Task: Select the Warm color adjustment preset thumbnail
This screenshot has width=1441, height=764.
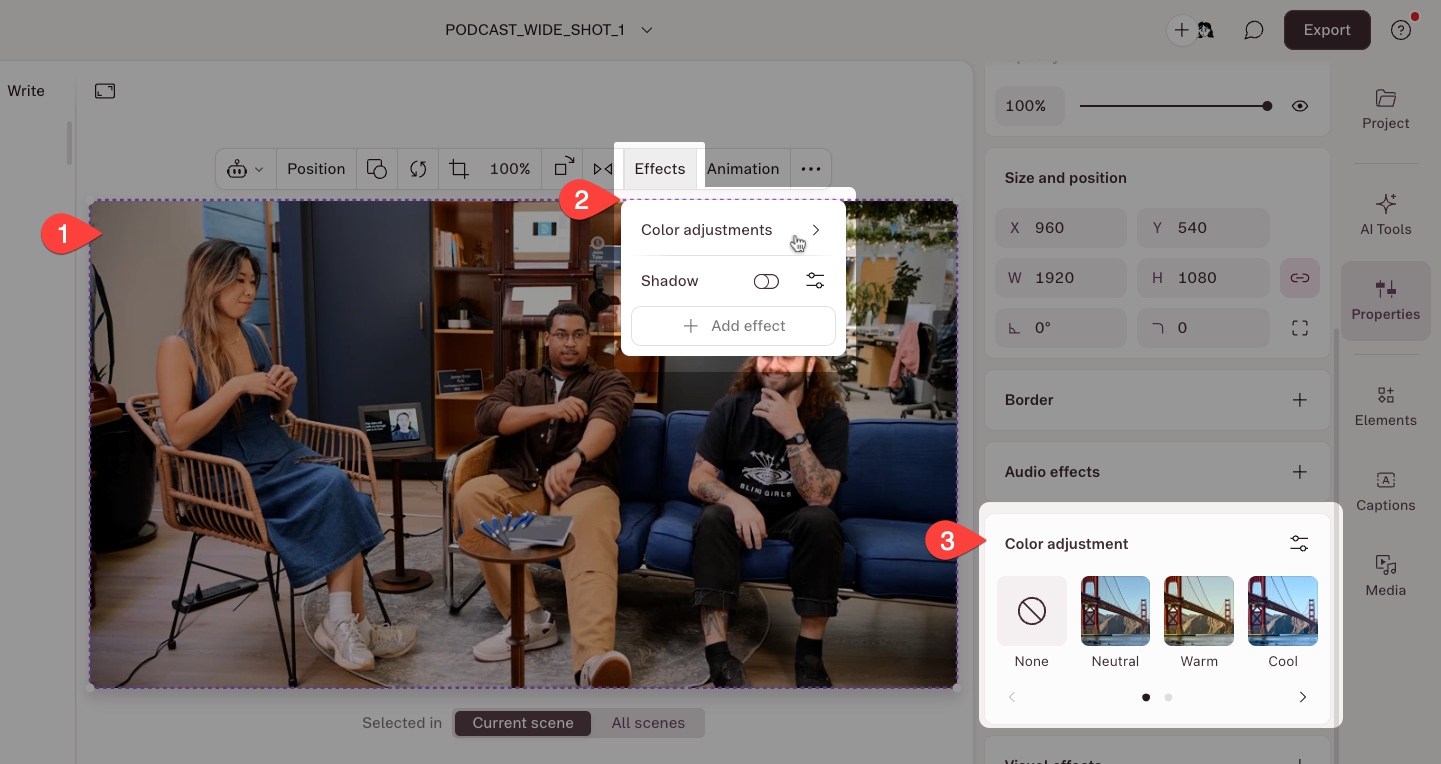Action: pyautogui.click(x=1198, y=610)
